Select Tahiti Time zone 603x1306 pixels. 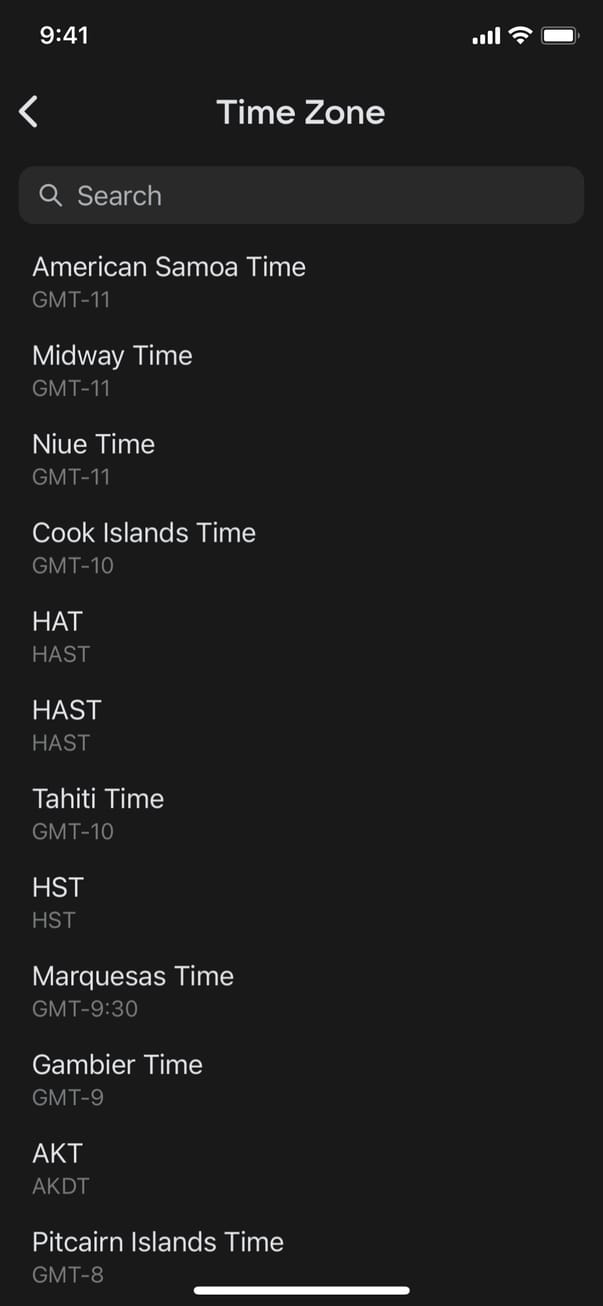(98, 811)
